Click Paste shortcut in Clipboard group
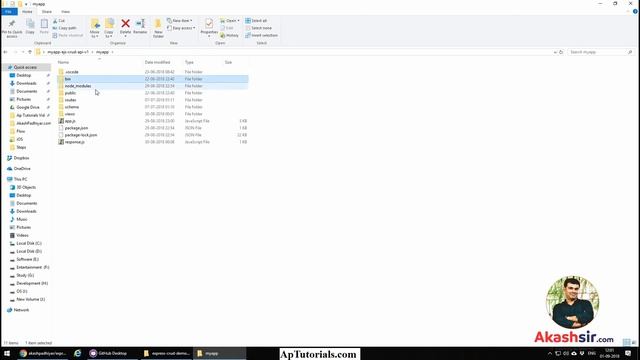 (x=67, y=35)
